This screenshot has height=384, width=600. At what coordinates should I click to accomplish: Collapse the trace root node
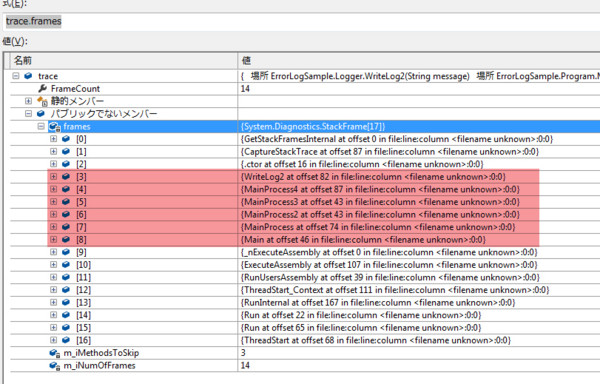(x=16, y=76)
